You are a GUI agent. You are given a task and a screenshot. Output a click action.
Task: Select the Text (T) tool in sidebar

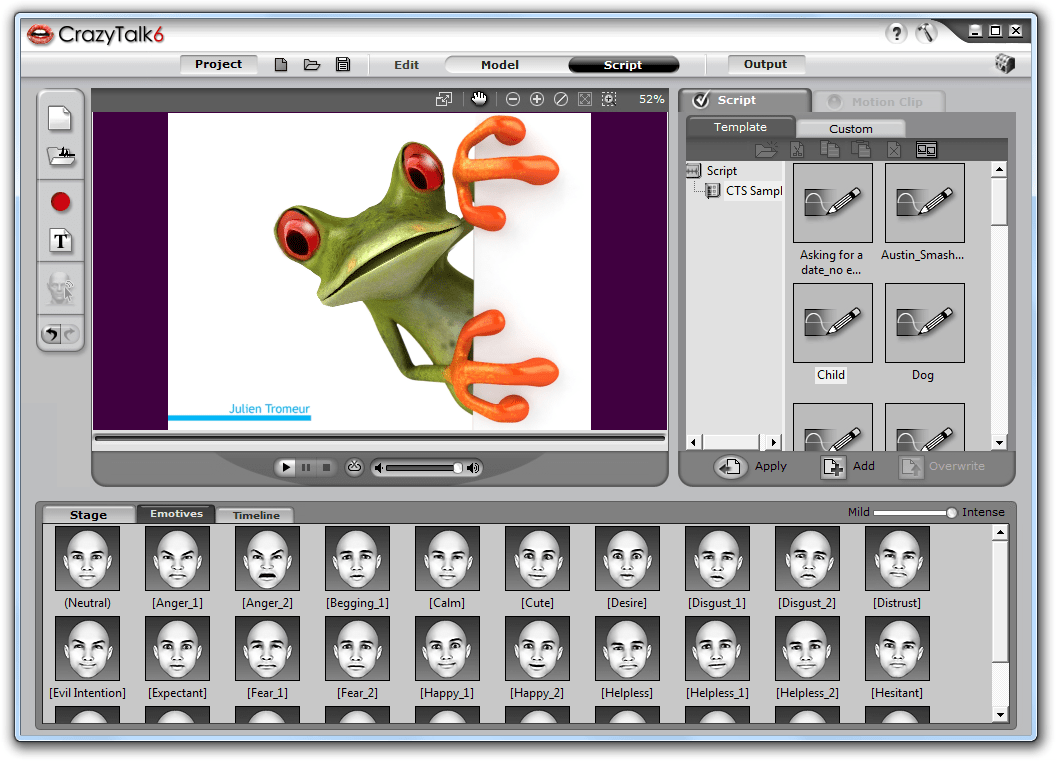click(61, 240)
